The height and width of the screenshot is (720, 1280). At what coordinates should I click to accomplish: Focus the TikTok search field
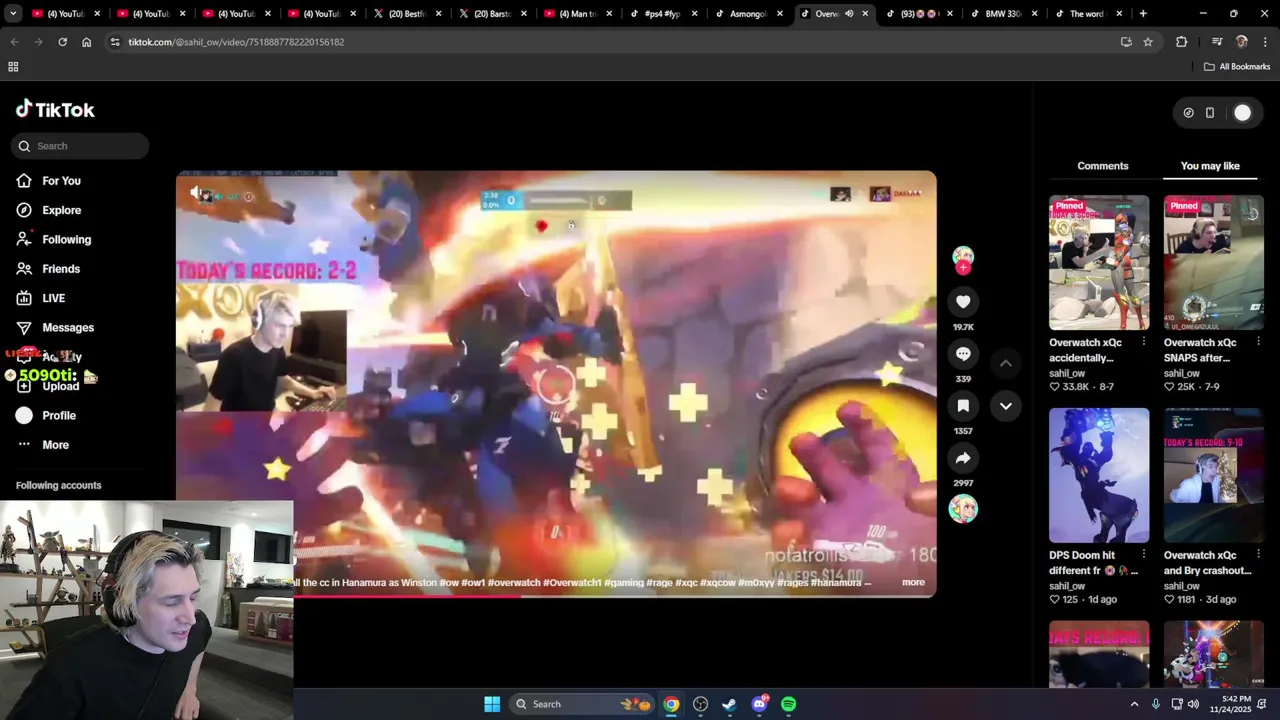tap(81, 146)
